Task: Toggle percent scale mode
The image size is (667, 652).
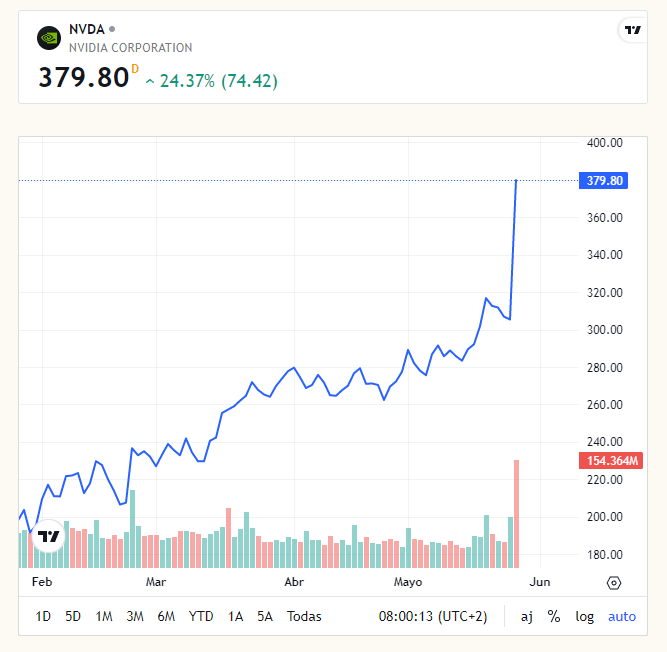Action: [x=554, y=616]
